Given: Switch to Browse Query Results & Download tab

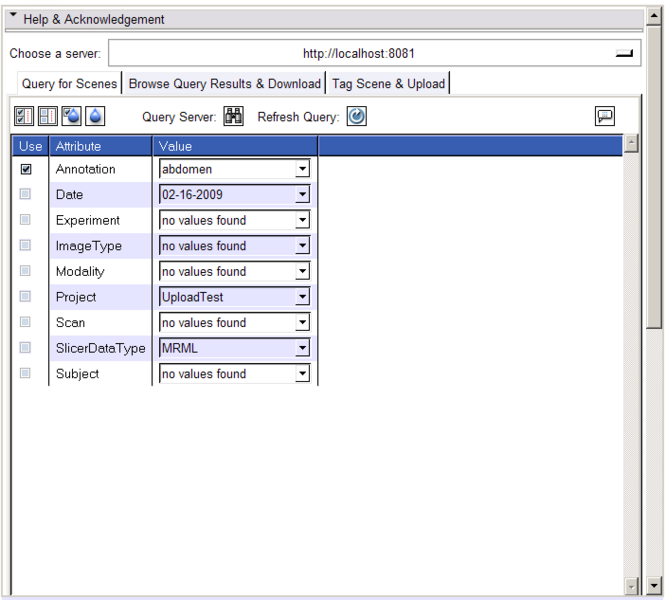Looking at the screenshot, I should point(225,84).
